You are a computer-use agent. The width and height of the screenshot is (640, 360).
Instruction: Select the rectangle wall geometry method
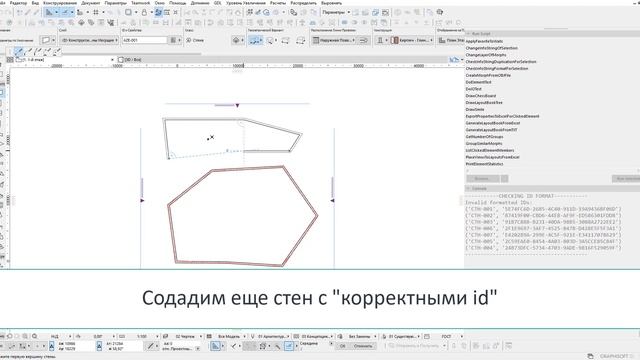point(285,40)
